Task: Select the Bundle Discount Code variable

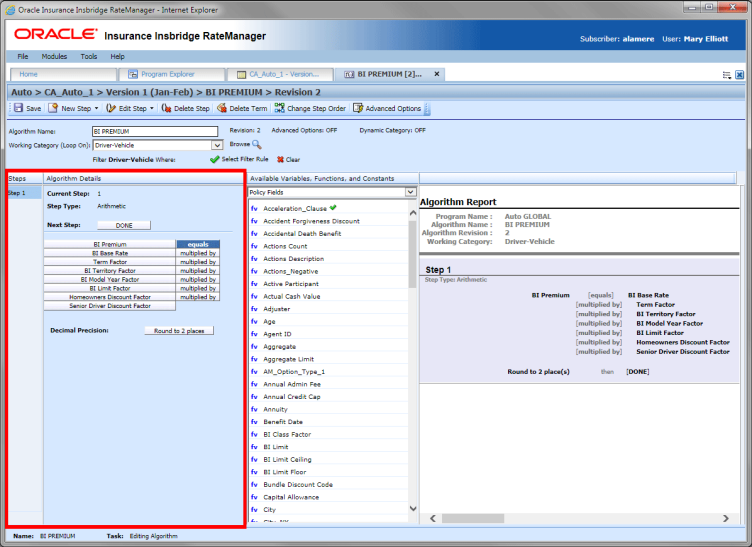Action: pos(298,485)
